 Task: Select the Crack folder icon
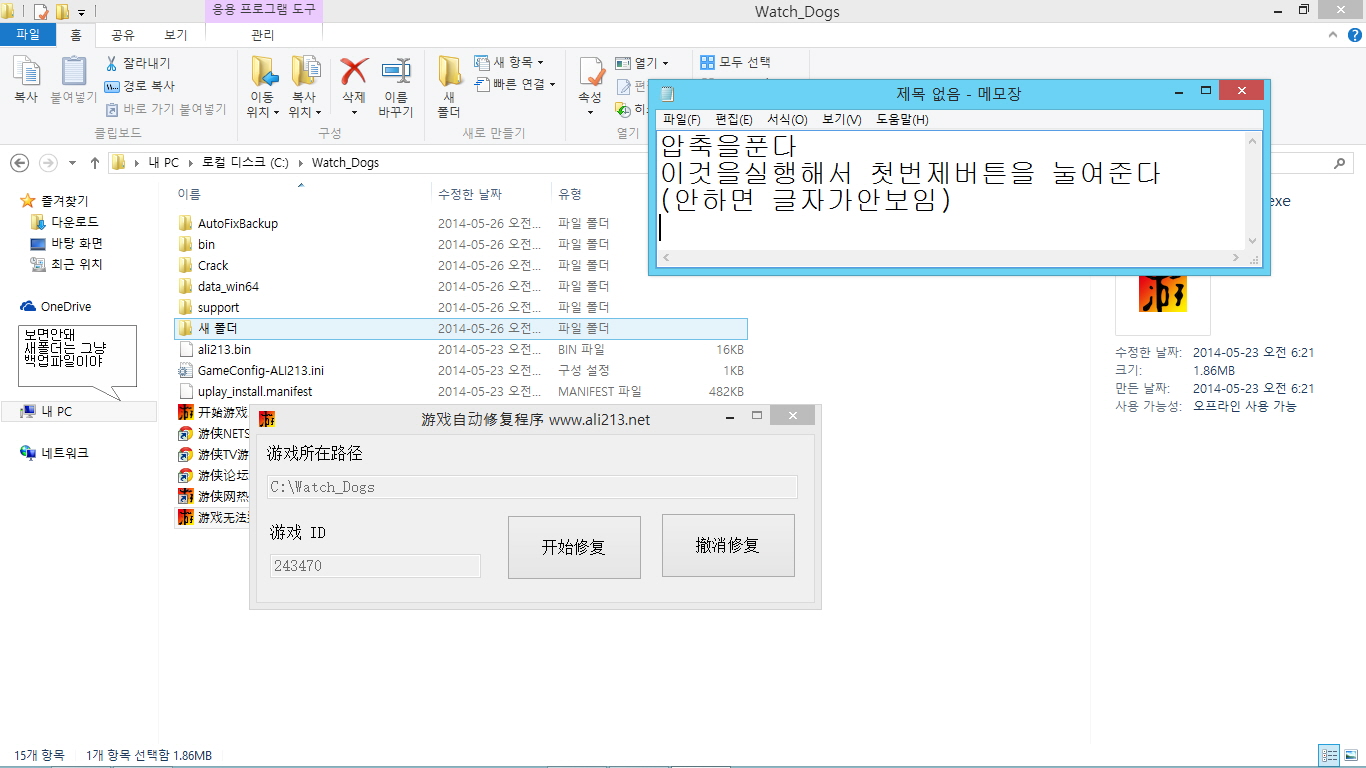coord(186,265)
